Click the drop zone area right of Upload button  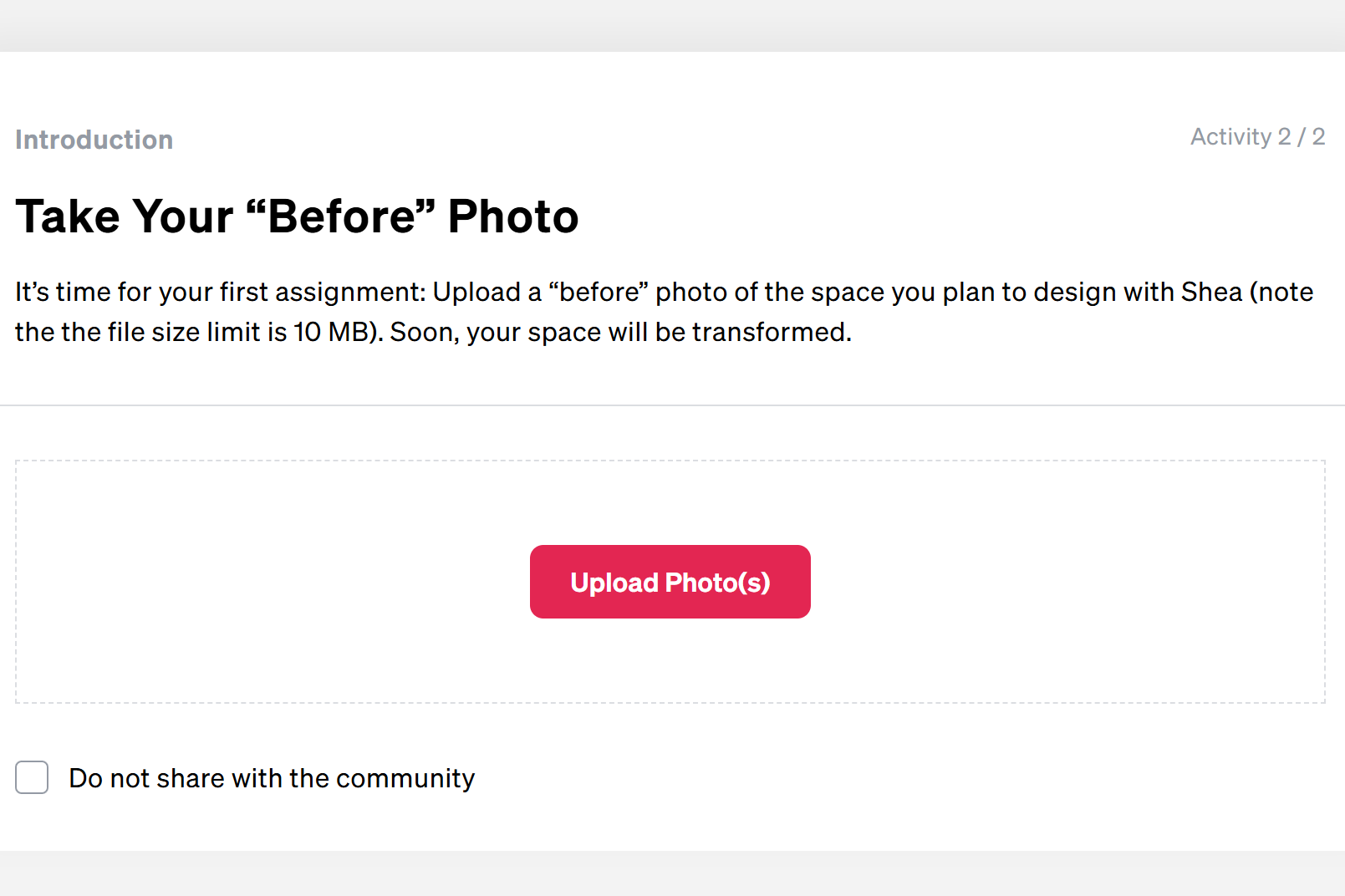pyautogui.click(x=1067, y=582)
